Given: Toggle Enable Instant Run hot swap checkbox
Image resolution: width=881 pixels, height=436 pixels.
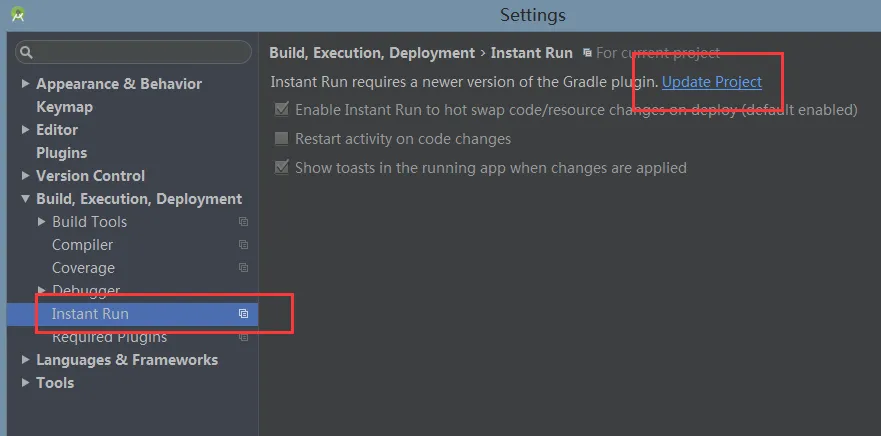Looking at the screenshot, I should pyautogui.click(x=282, y=110).
